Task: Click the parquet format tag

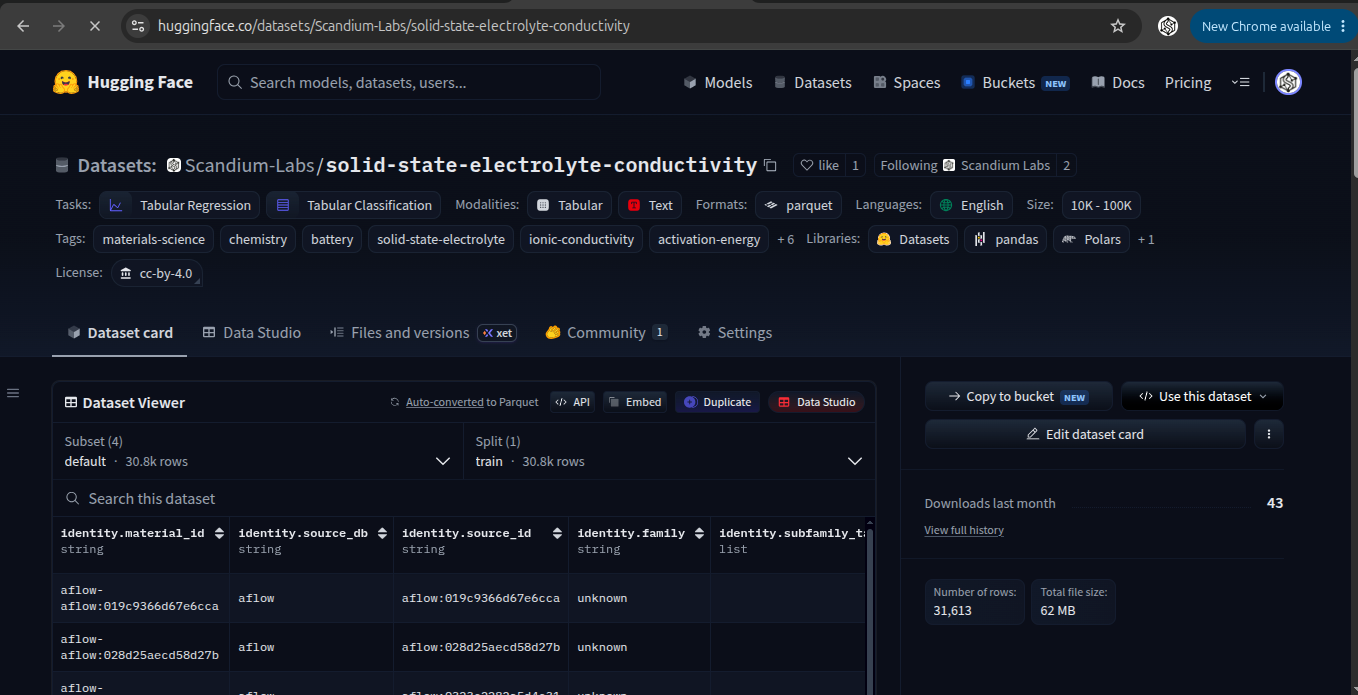Action: (x=798, y=205)
